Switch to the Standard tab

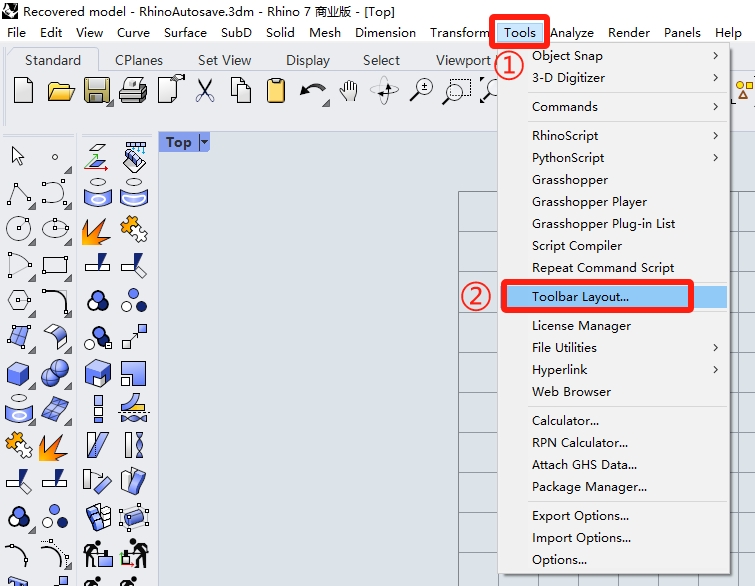pos(53,60)
